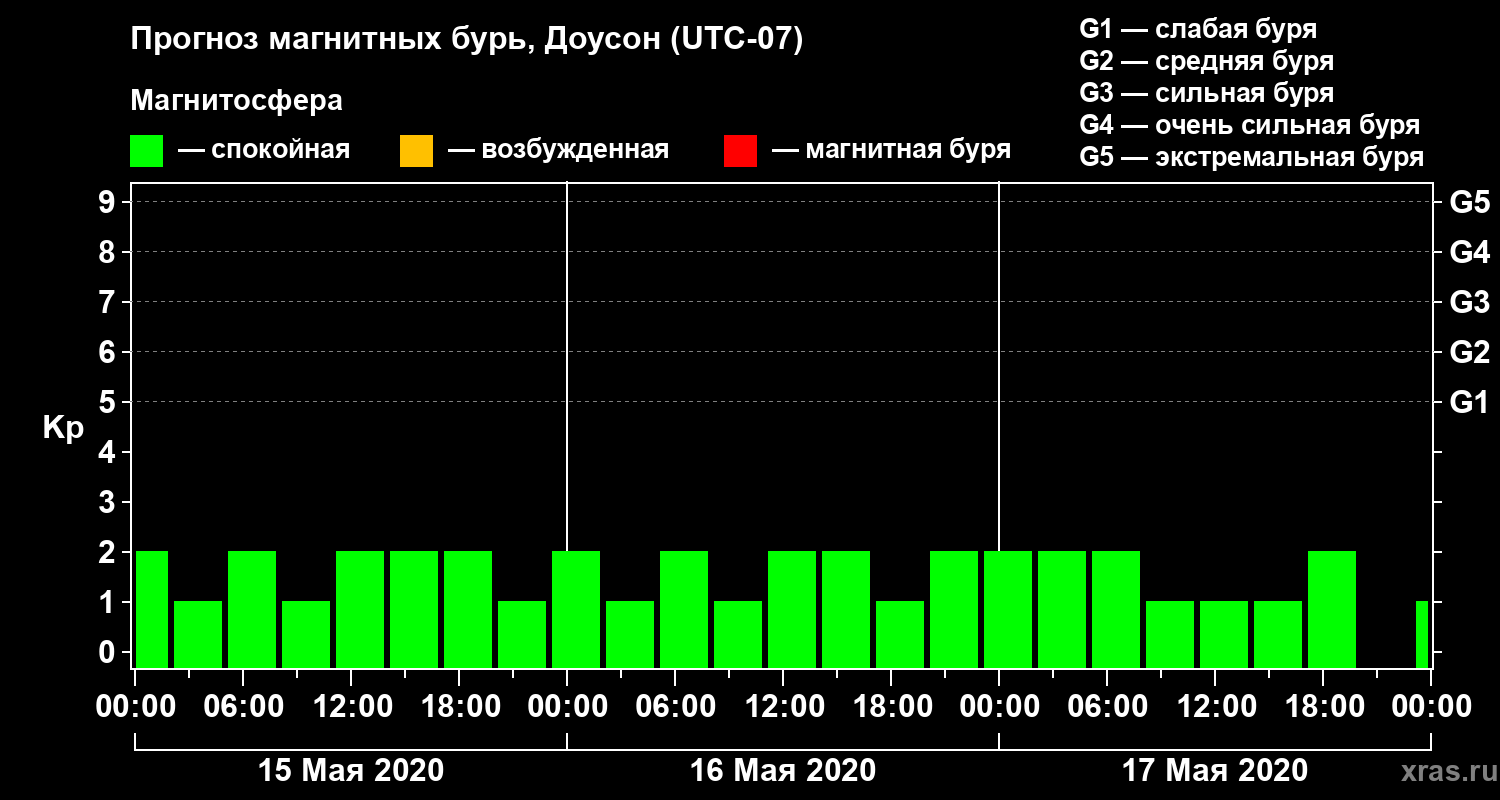The height and width of the screenshot is (800, 1500).
Task: Click the 'Магнитосфера' heading
Action: pos(236,101)
